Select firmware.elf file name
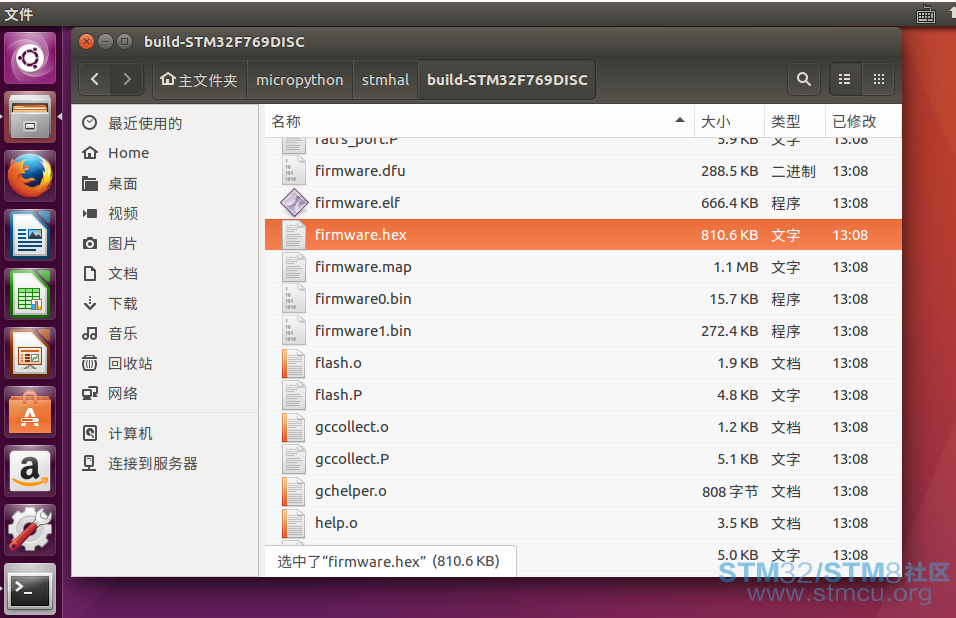This screenshot has width=956, height=618. pyautogui.click(x=357, y=203)
